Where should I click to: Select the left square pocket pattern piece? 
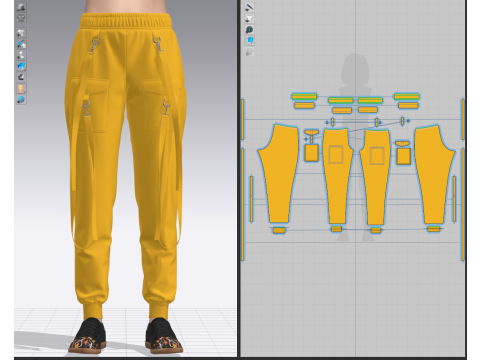(312, 153)
